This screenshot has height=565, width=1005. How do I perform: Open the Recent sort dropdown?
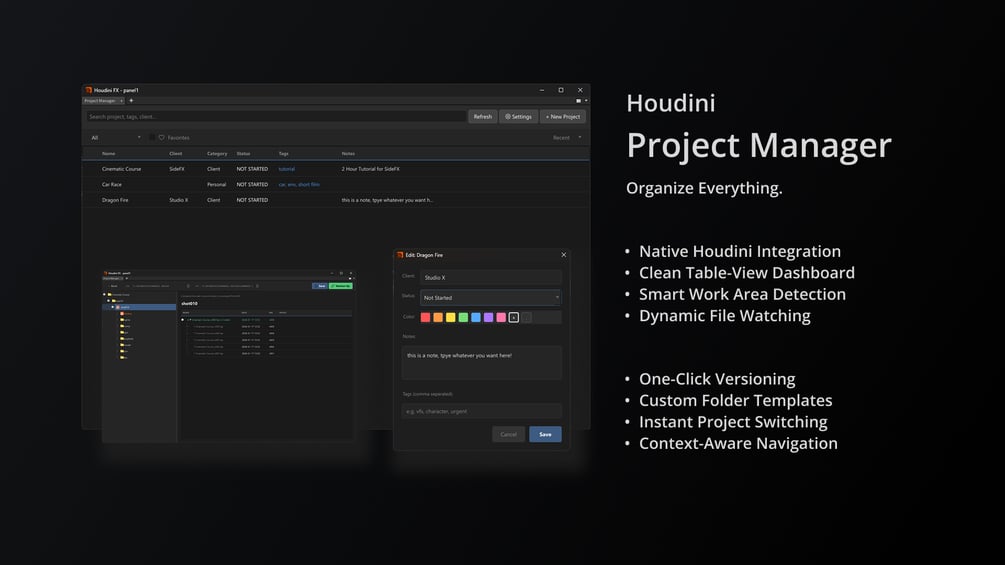pyautogui.click(x=567, y=138)
